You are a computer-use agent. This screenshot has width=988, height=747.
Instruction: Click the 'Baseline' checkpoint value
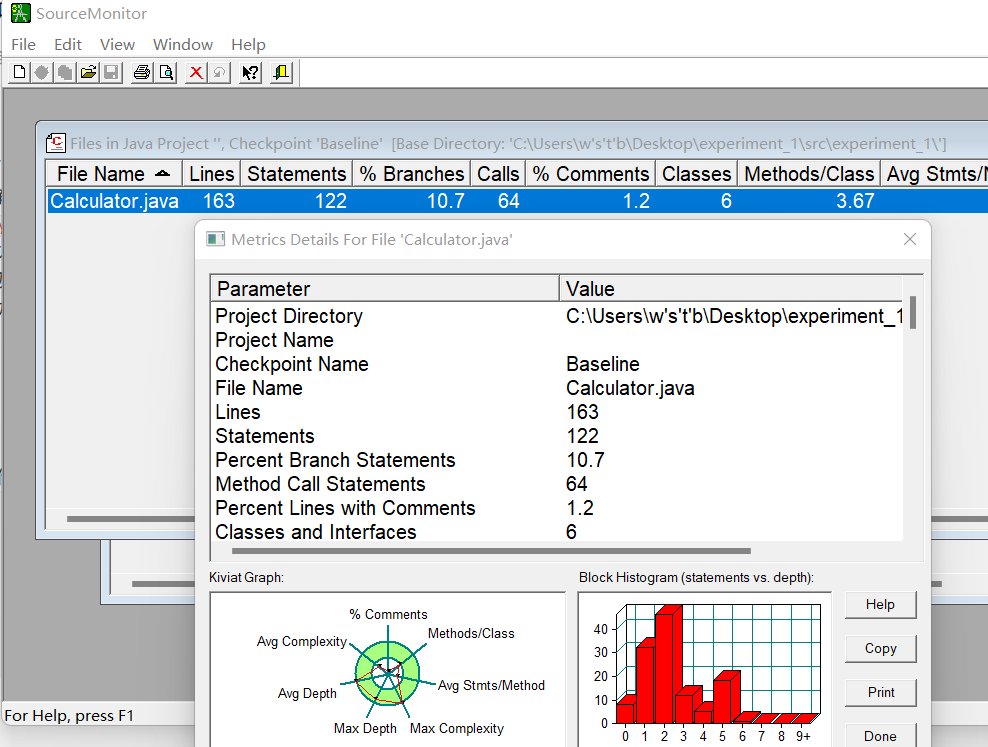602,364
